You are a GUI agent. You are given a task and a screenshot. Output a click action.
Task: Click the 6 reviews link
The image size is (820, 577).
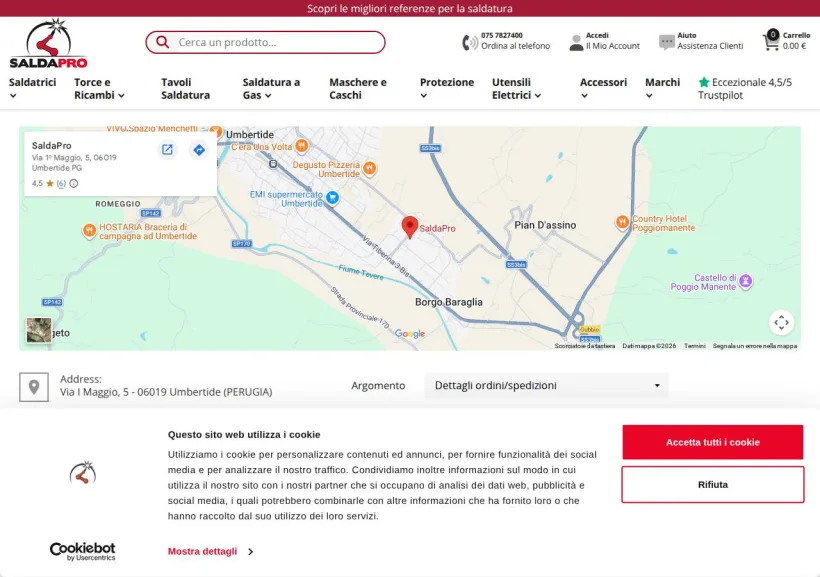[x=61, y=183]
